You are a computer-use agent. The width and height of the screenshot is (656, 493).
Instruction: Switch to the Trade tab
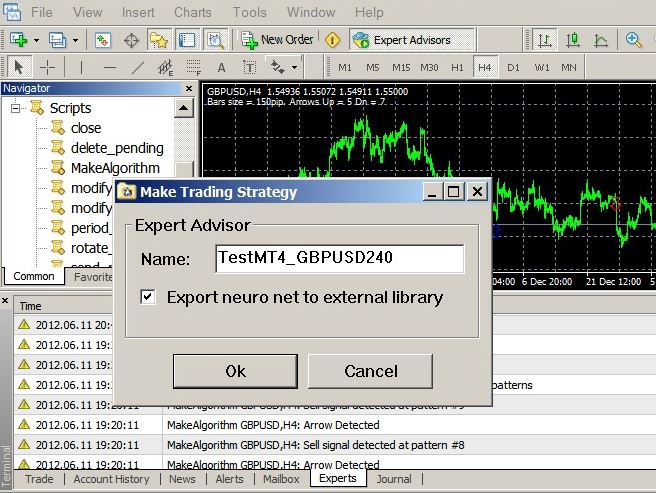[x=39, y=479]
